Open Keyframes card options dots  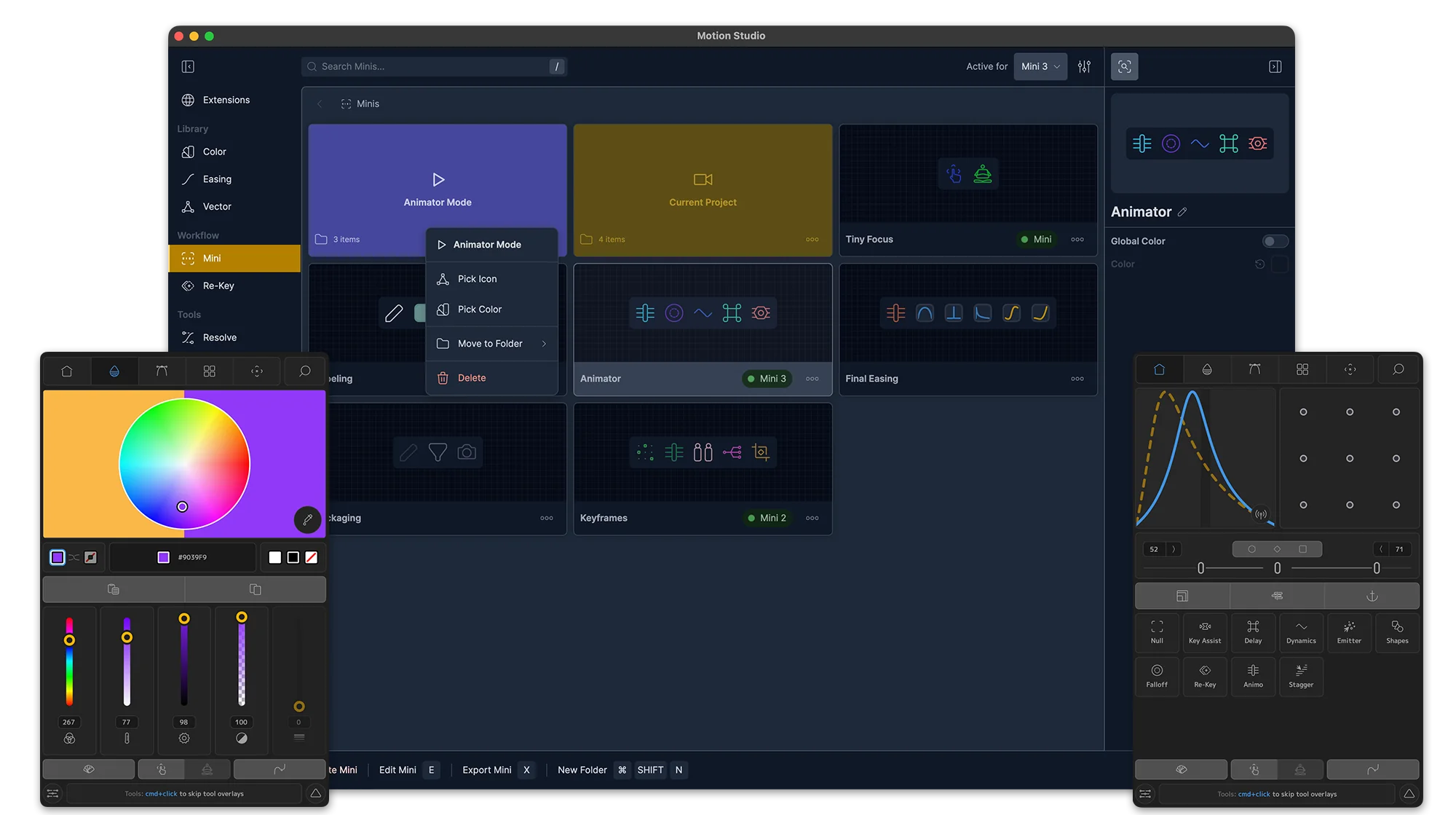tap(812, 518)
